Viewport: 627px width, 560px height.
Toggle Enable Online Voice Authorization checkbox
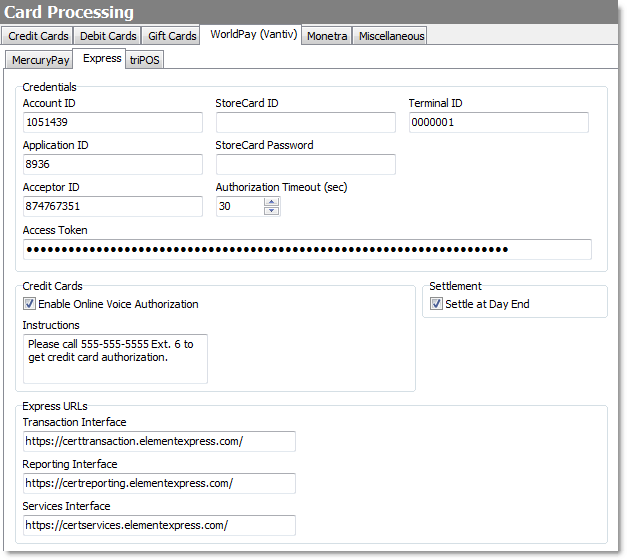[x=29, y=304]
